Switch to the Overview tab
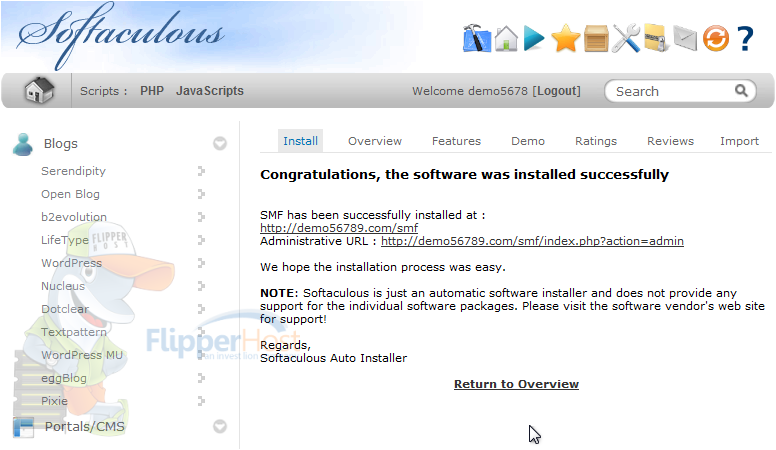This screenshot has width=776, height=450. [x=375, y=141]
